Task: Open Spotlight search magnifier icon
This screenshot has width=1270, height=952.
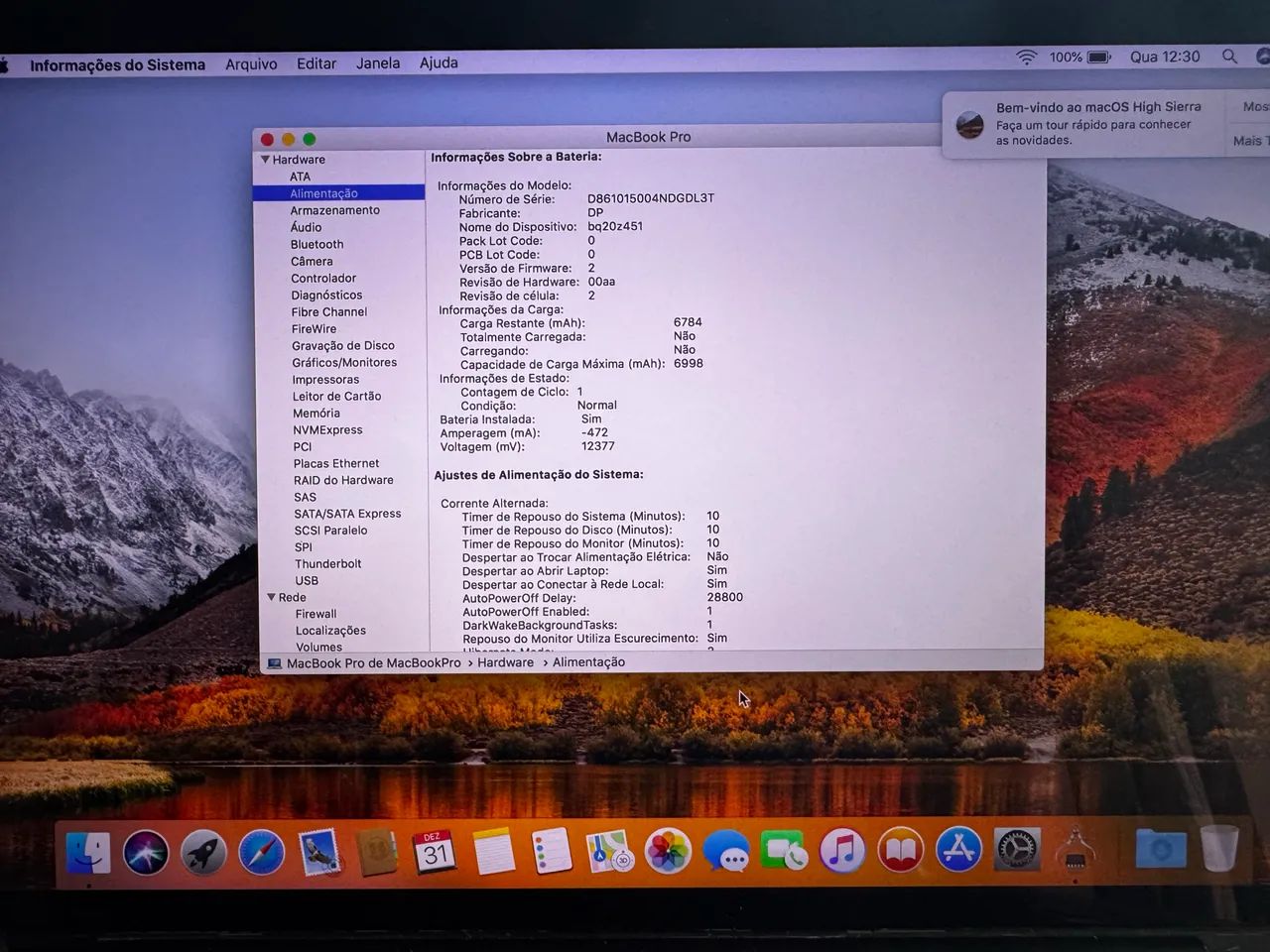Action: 1229,57
